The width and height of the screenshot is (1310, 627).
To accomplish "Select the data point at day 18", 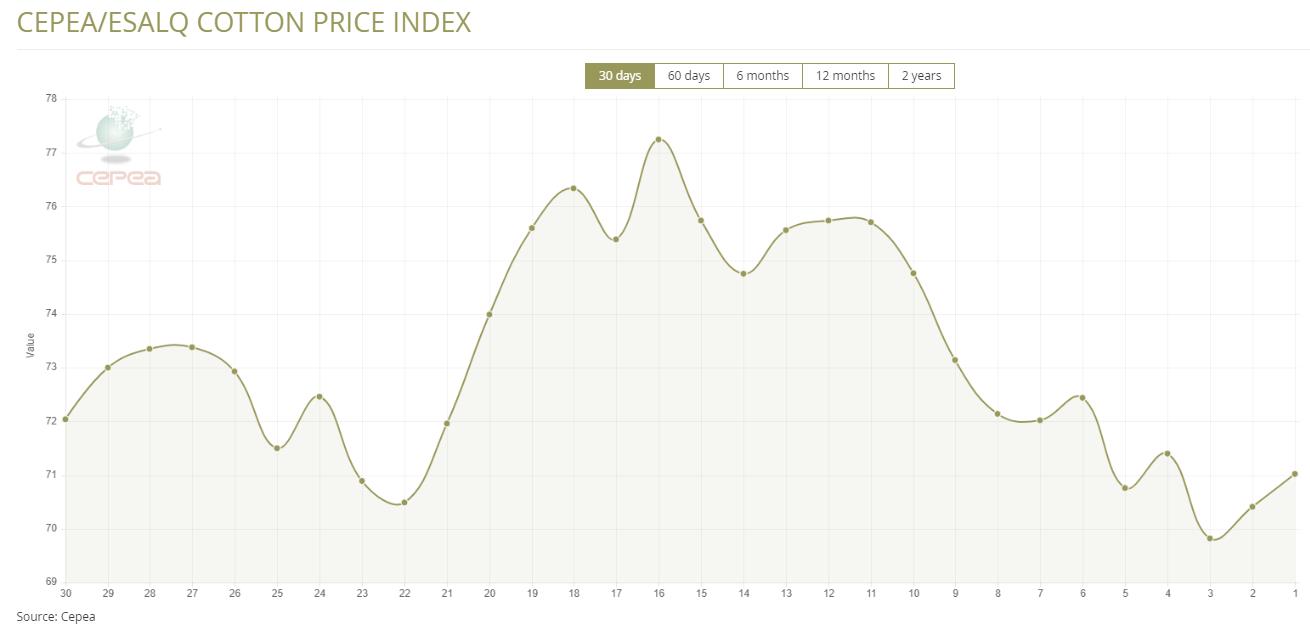I will [573, 188].
